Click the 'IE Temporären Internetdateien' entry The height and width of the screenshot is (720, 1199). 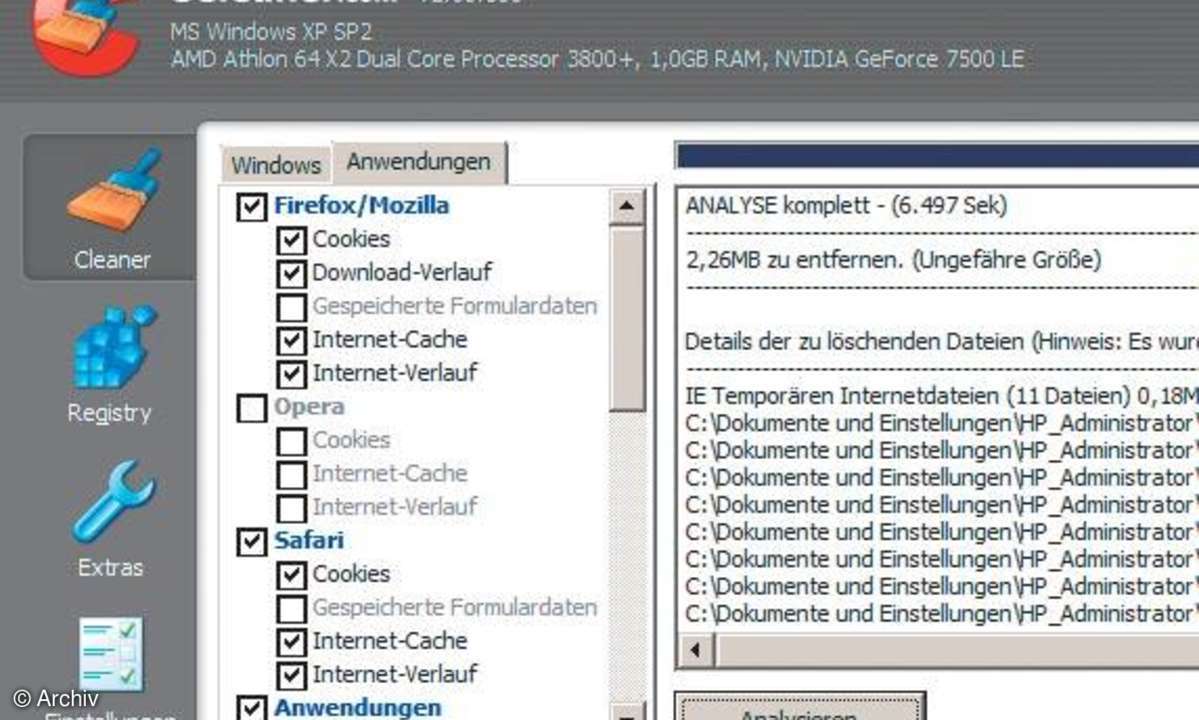941,396
